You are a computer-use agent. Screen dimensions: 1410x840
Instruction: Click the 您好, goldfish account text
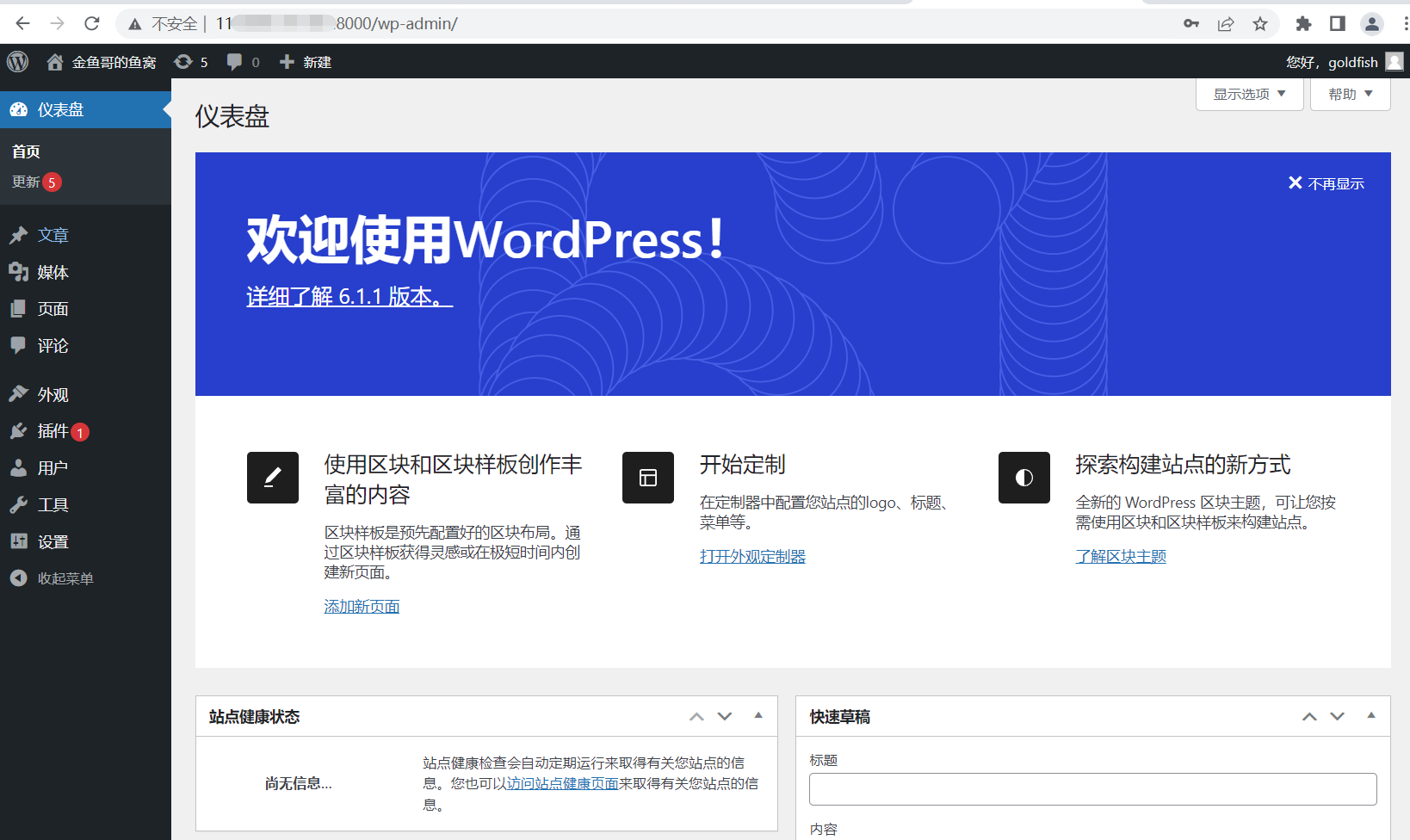tap(1332, 62)
